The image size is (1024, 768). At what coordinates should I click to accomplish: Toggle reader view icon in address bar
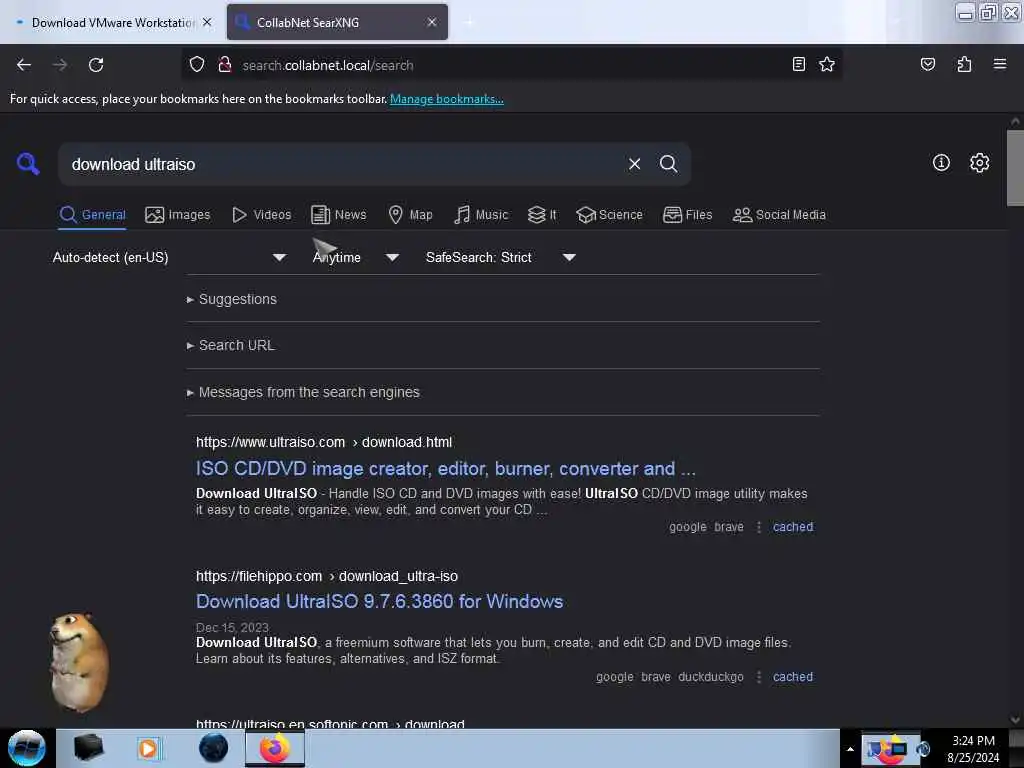(x=798, y=64)
